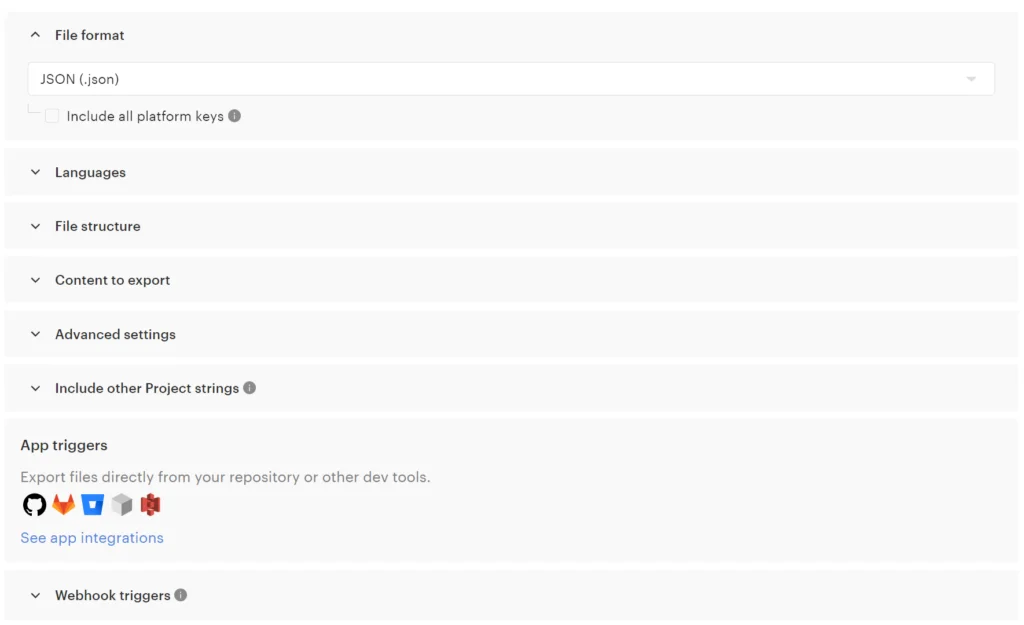Click the GitLab fox icon

(x=64, y=505)
